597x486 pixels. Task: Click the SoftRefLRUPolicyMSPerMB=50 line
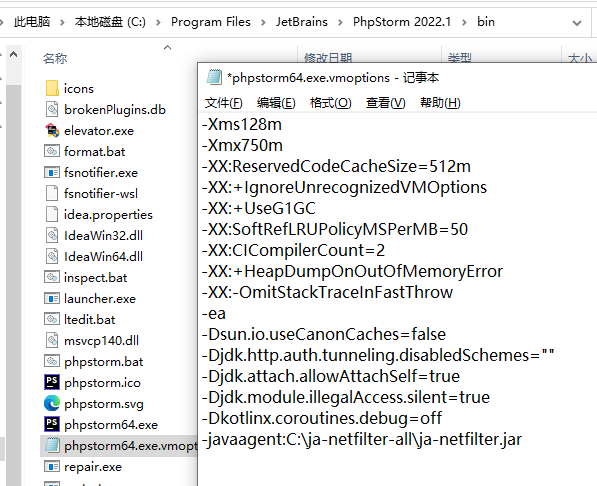coord(335,229)
